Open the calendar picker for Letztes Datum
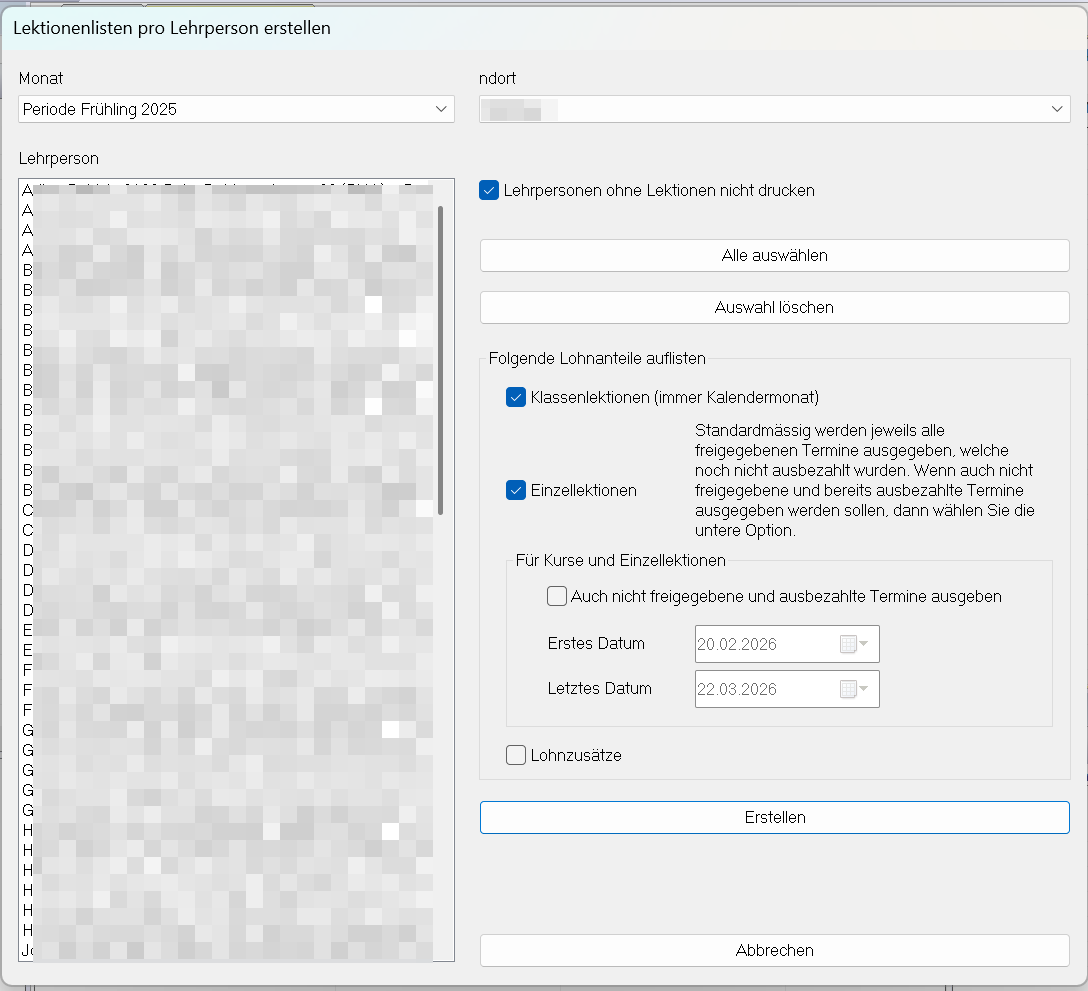The width and height of the screenshot is (1088, 991). tap(854, 689)
